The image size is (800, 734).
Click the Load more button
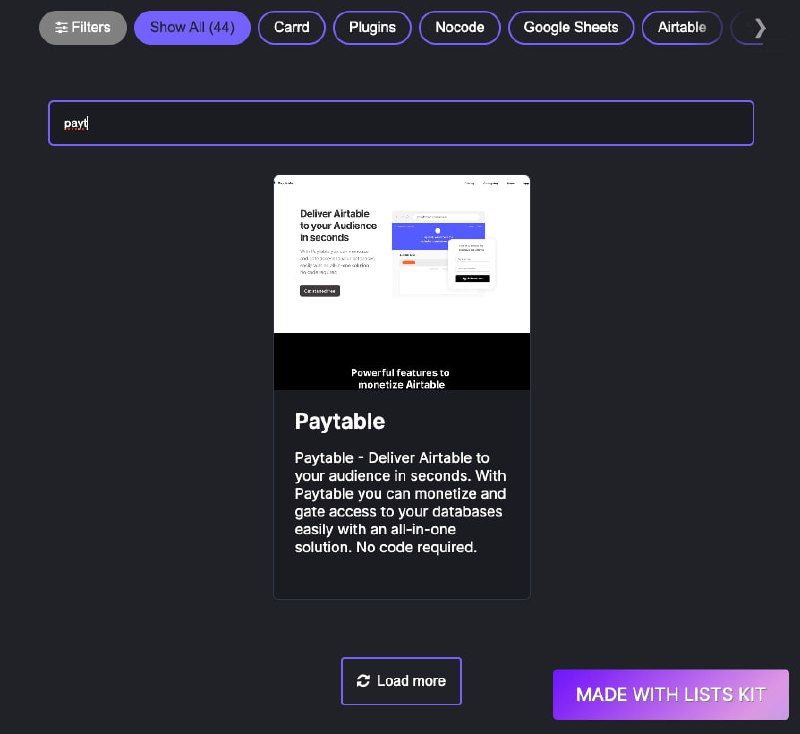click(402, 681)
